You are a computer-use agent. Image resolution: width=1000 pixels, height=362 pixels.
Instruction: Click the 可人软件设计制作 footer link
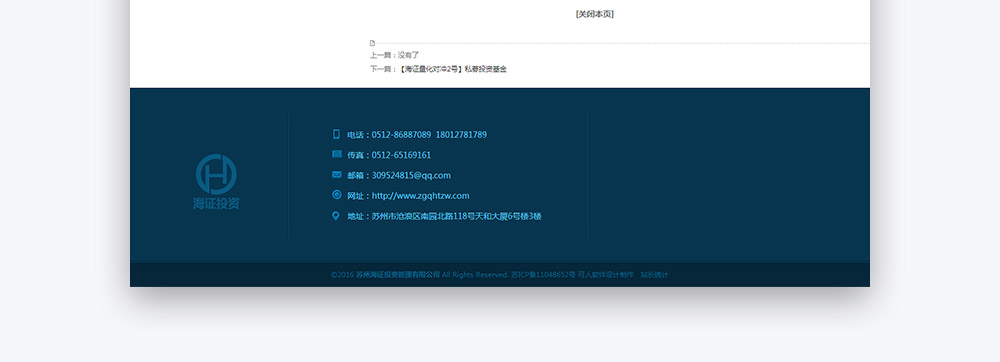pos(606,275)
